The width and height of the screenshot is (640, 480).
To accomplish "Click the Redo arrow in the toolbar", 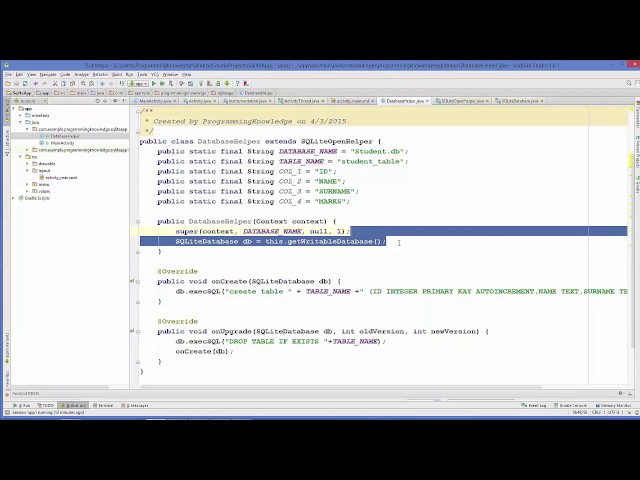I will tap(44, 83).
